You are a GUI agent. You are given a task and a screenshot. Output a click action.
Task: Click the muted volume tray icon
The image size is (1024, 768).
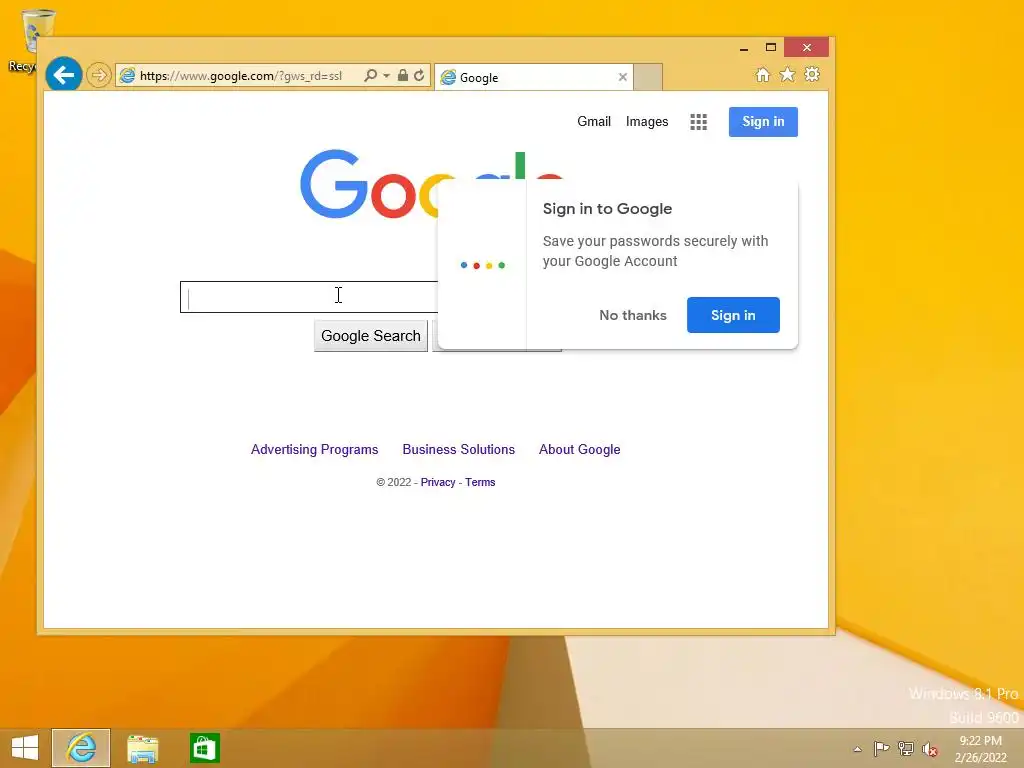[929, 749]
